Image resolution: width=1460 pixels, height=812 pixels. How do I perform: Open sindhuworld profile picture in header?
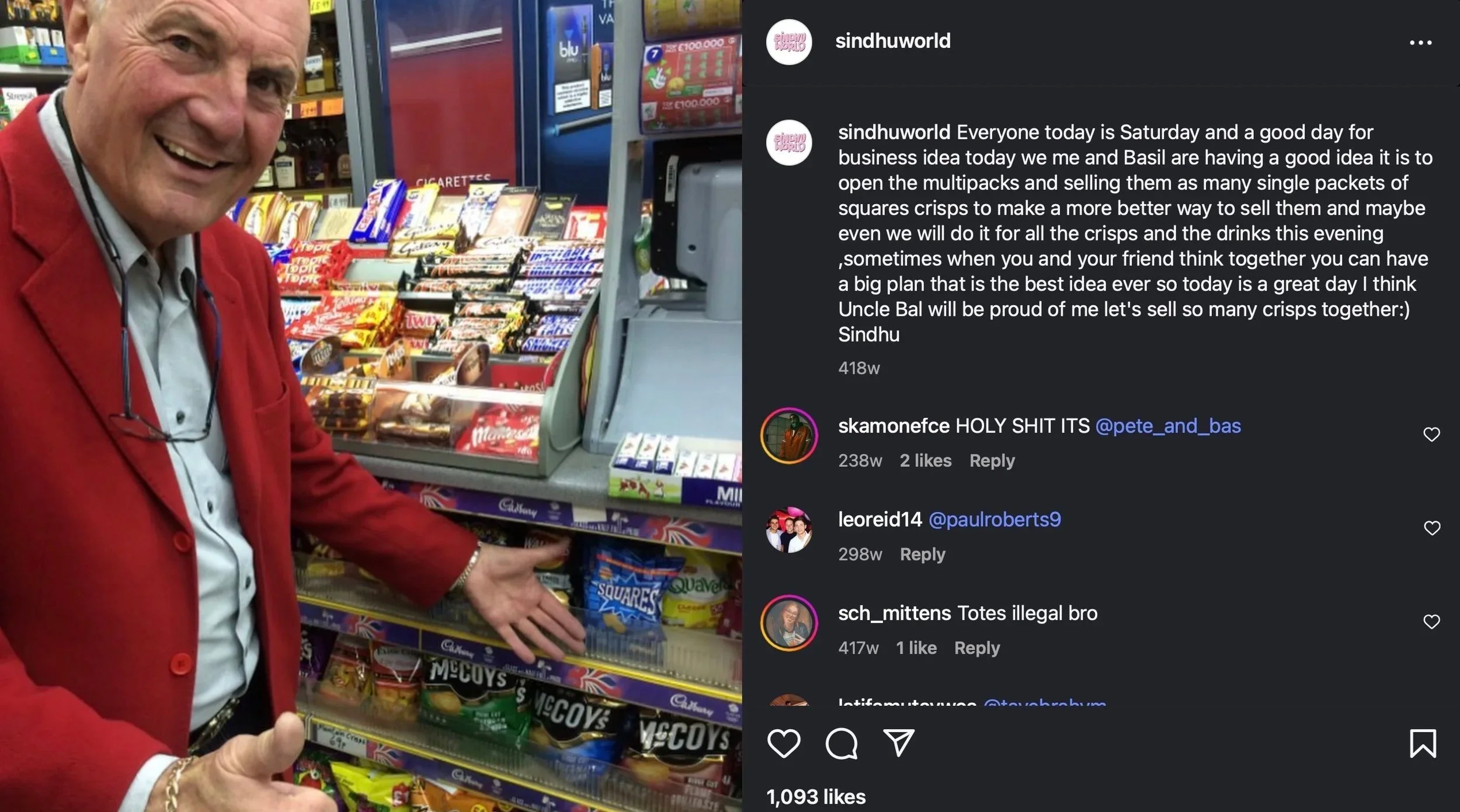pyautogui.click(x=789, y=42)
